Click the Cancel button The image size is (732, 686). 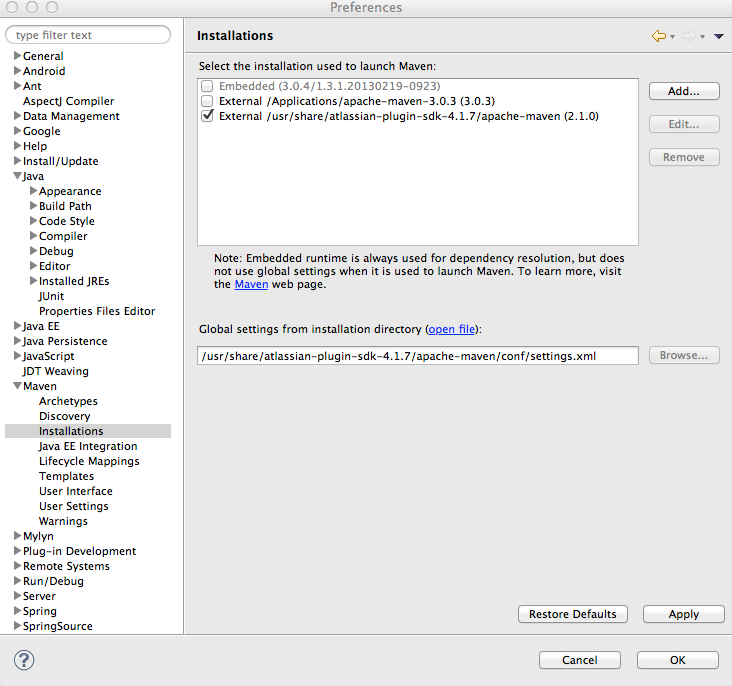tap(580, 660)
